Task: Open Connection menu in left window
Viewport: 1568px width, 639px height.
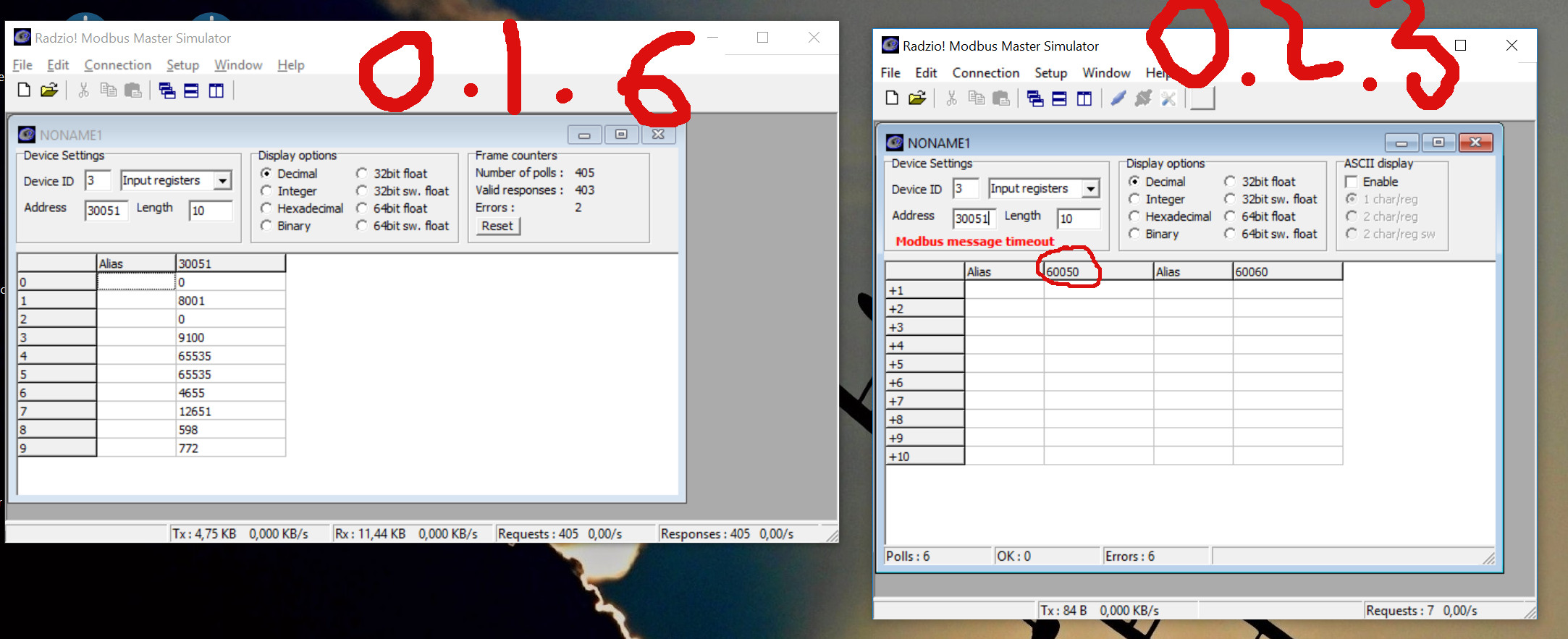Action: tap(117, 65)
